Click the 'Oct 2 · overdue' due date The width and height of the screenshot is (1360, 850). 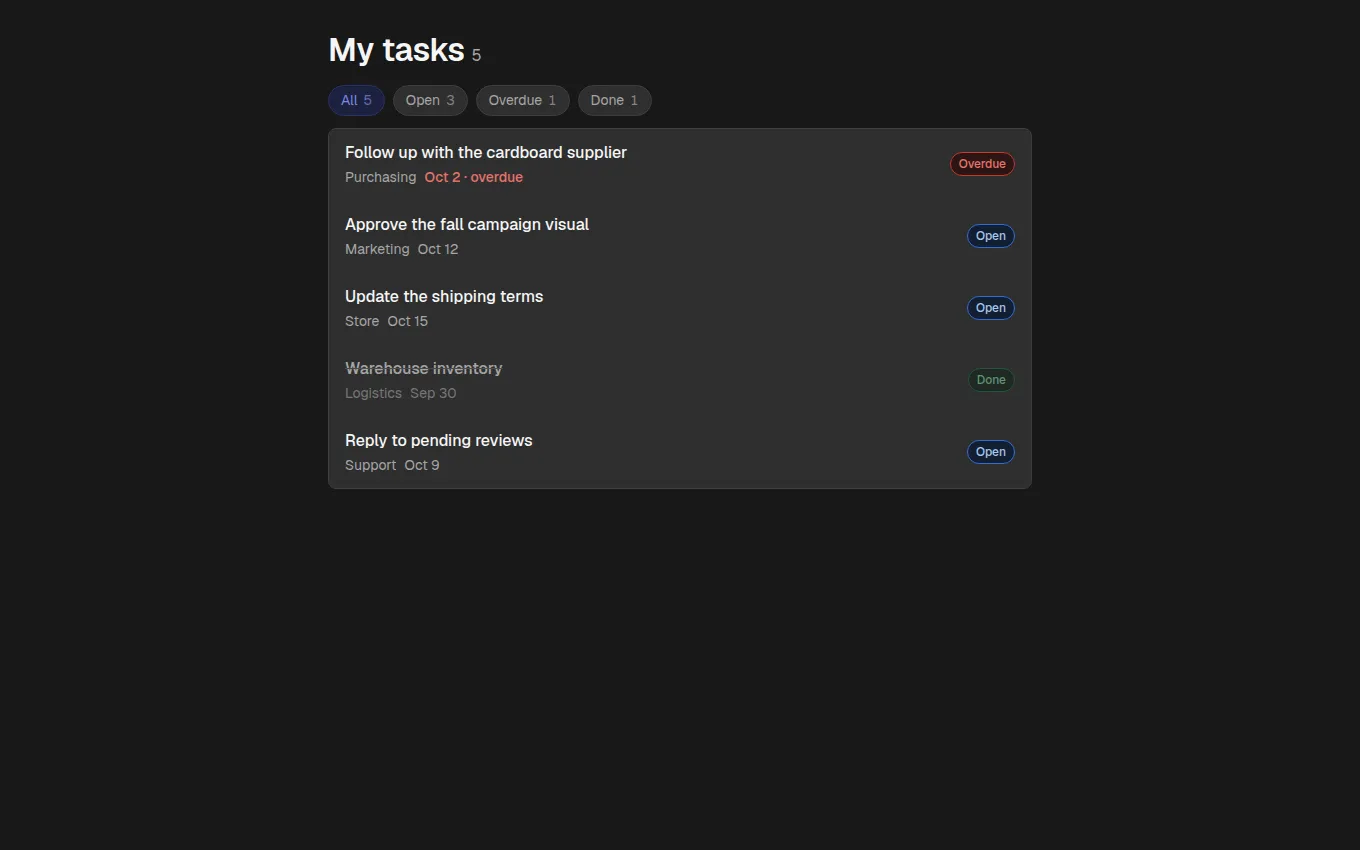[x=474, y=177]
